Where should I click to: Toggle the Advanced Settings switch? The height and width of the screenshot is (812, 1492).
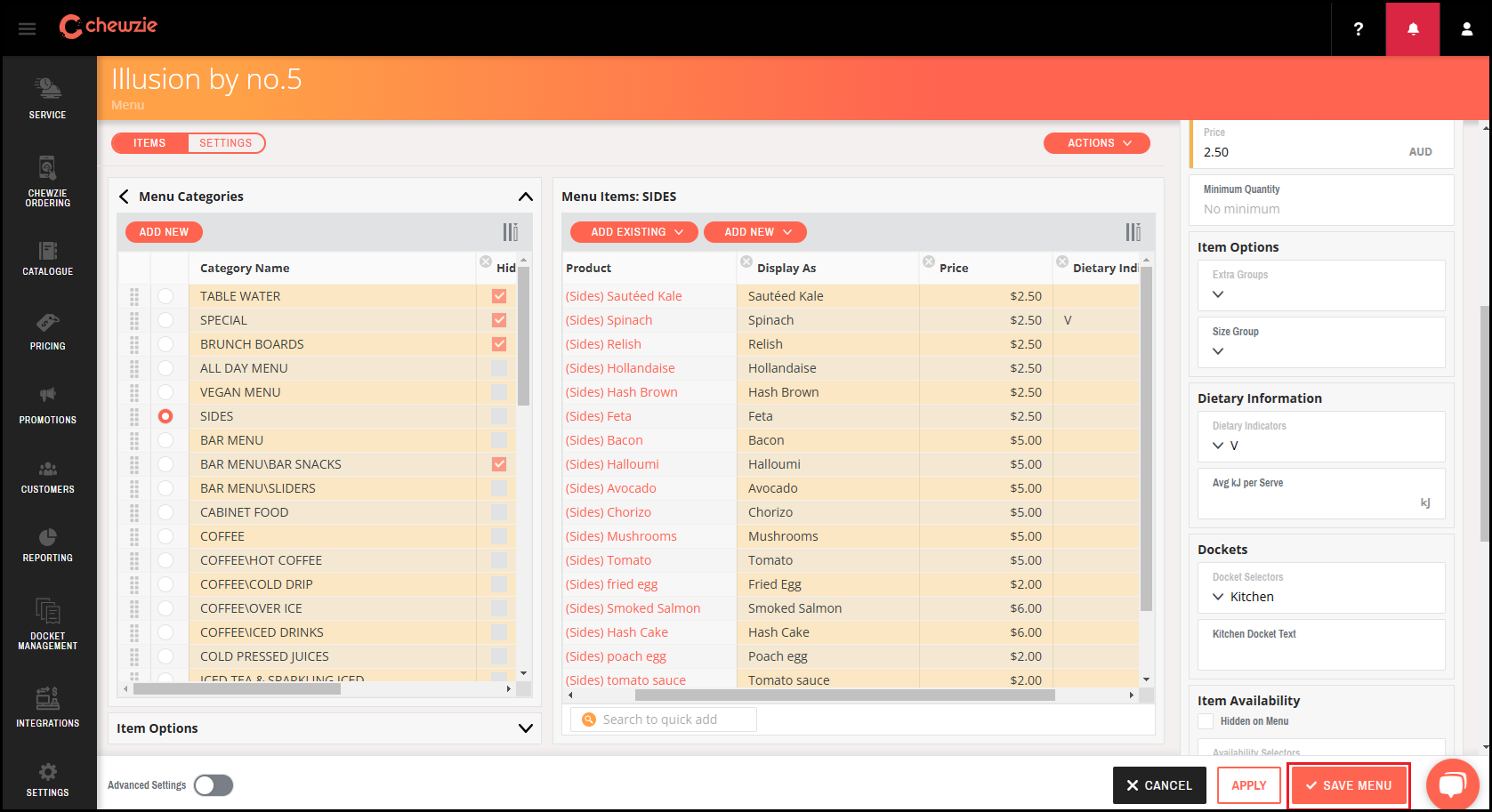click(x=214, y=785)
